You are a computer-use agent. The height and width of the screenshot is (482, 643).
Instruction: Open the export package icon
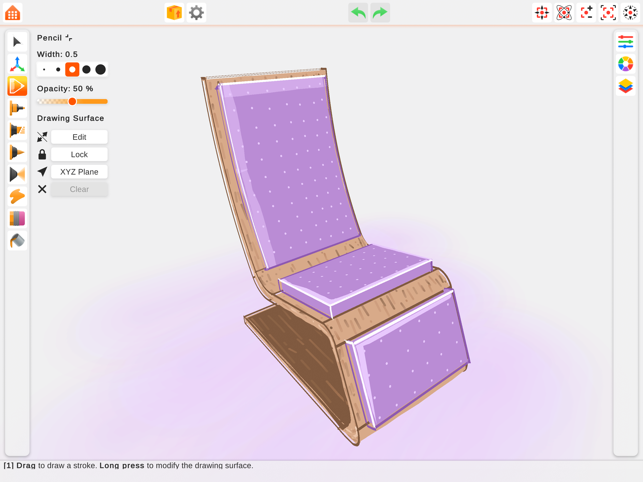tap(174, 13)
